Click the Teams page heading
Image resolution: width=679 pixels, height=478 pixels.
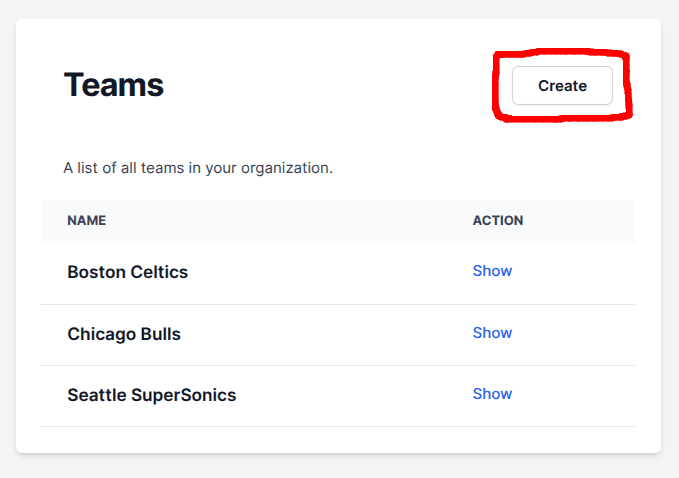[113, 86]
